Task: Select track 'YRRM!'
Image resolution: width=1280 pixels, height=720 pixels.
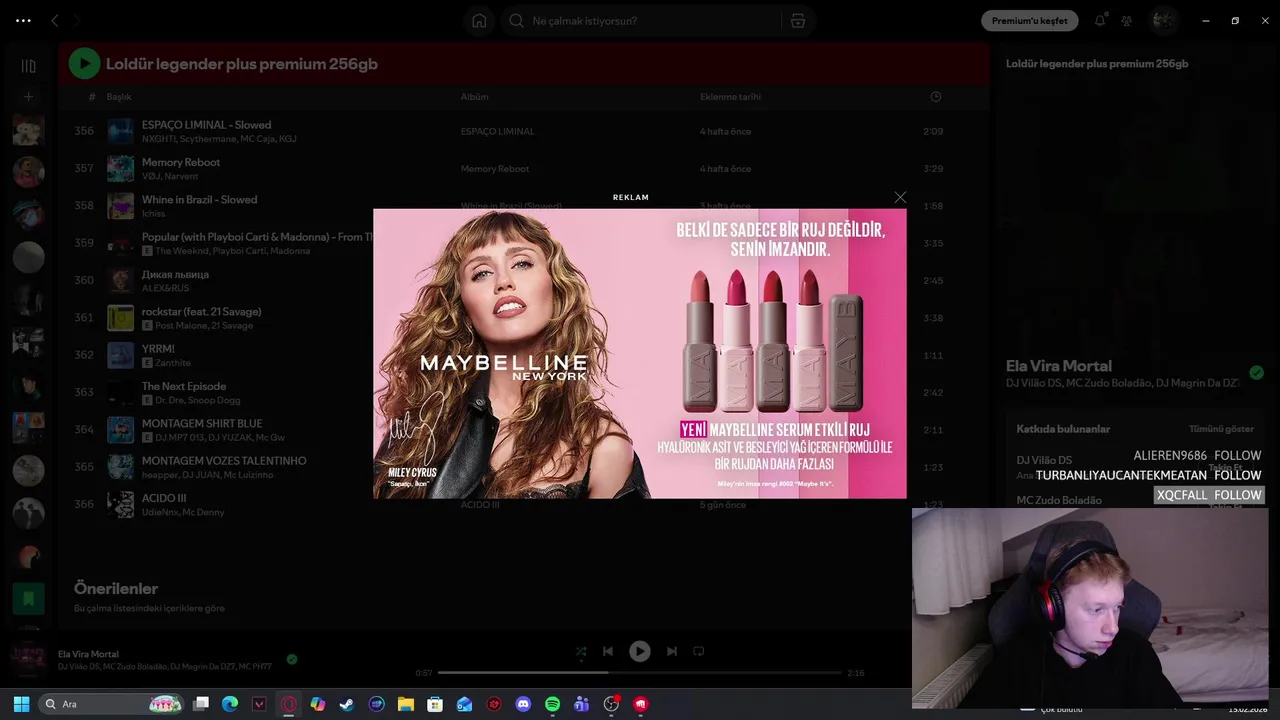Action: point(158,349)
